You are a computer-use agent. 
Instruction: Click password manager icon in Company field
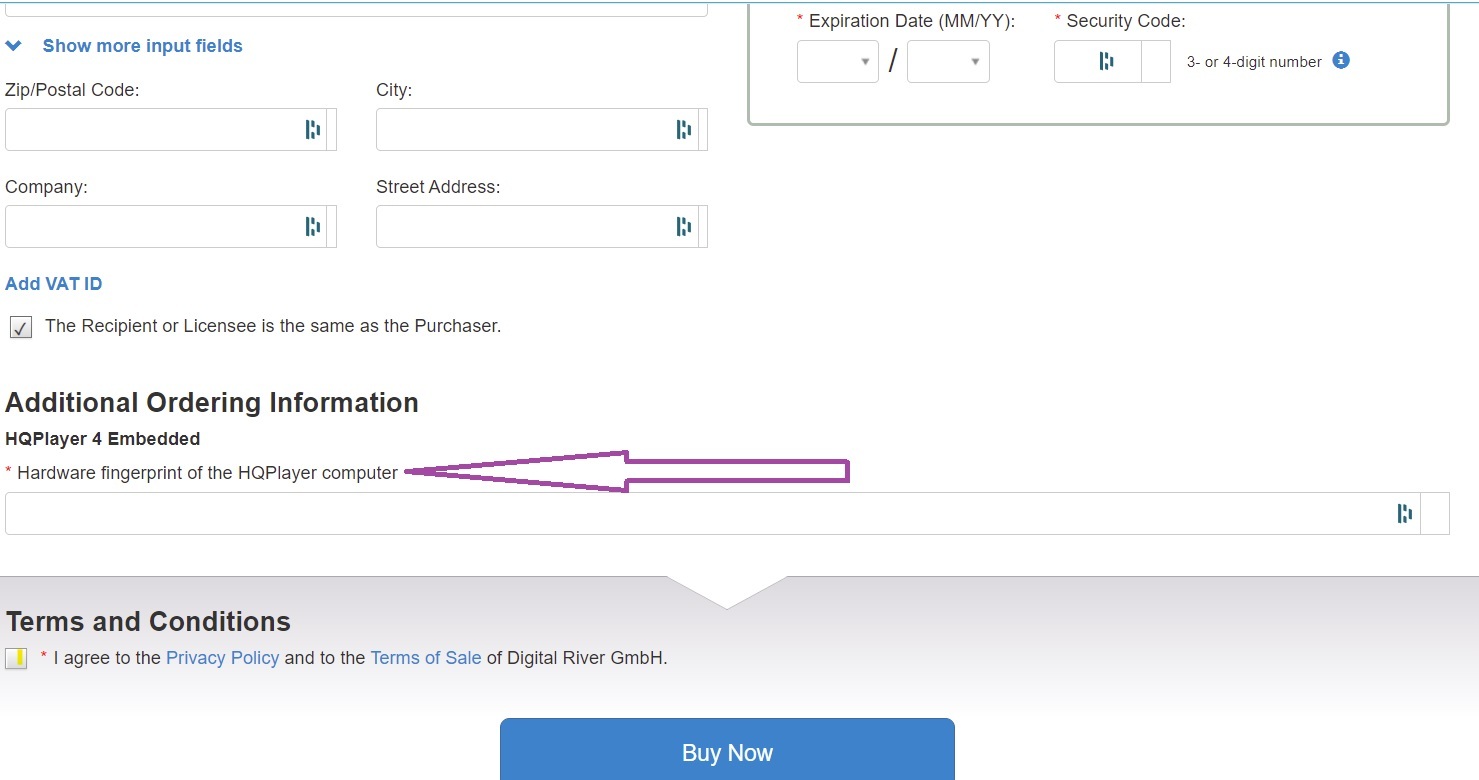[313, 227]
